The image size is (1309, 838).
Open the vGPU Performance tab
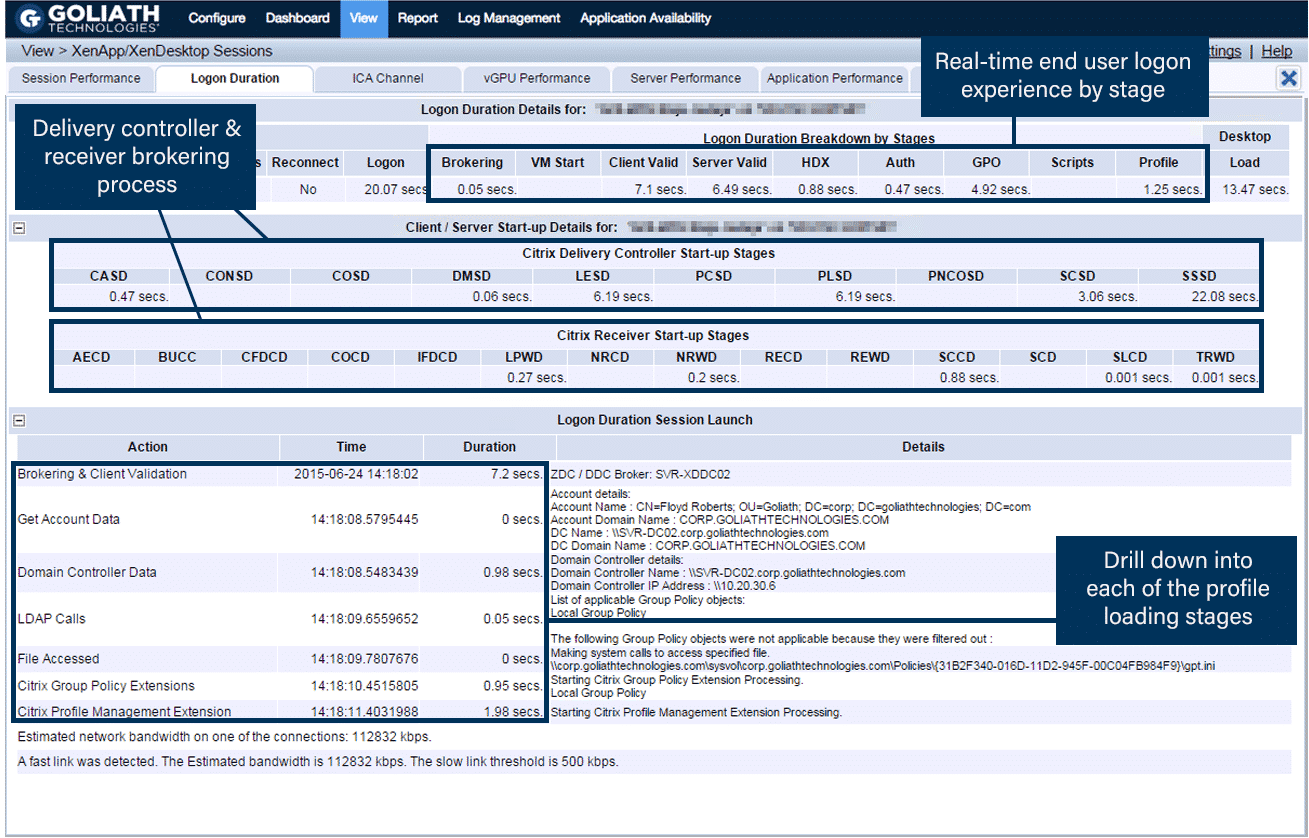[537, 78]
